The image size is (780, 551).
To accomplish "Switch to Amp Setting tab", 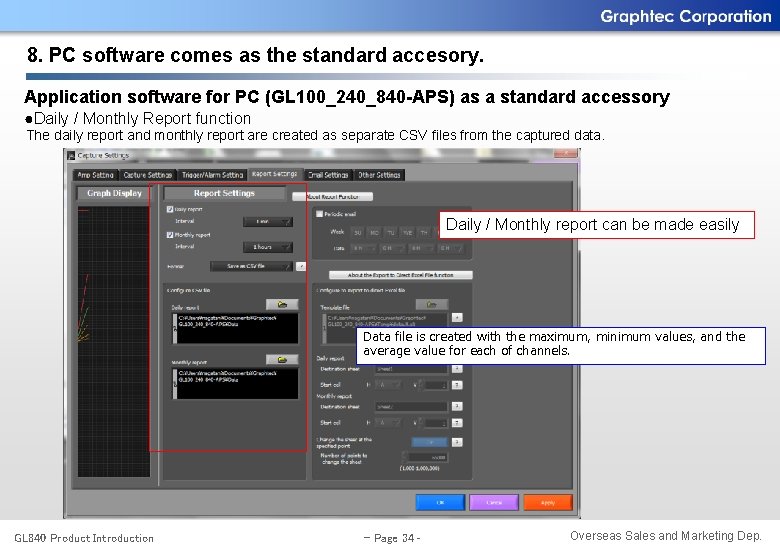I will (x=96, y=175).
